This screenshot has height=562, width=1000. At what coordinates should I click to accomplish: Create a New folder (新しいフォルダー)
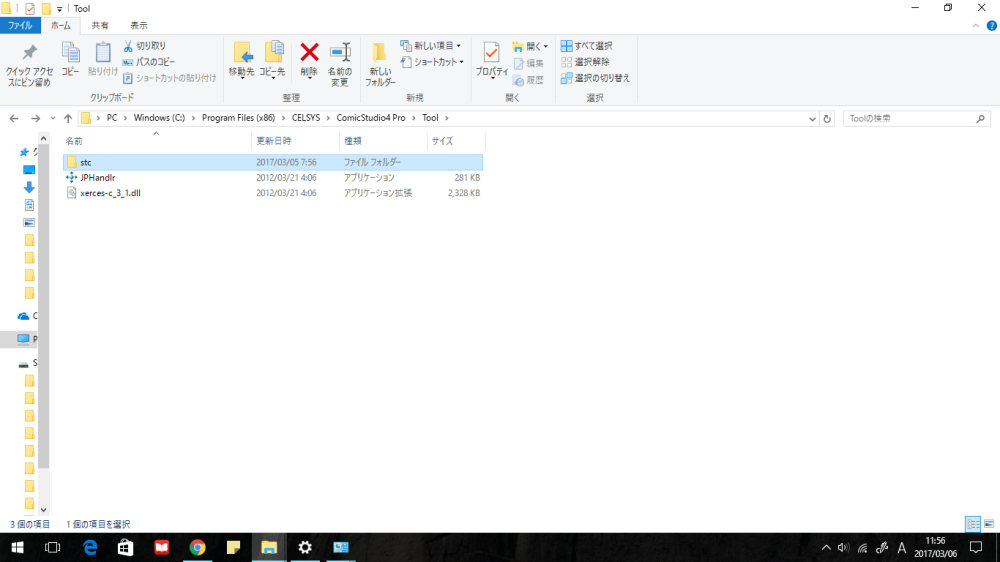coord(380,64)
